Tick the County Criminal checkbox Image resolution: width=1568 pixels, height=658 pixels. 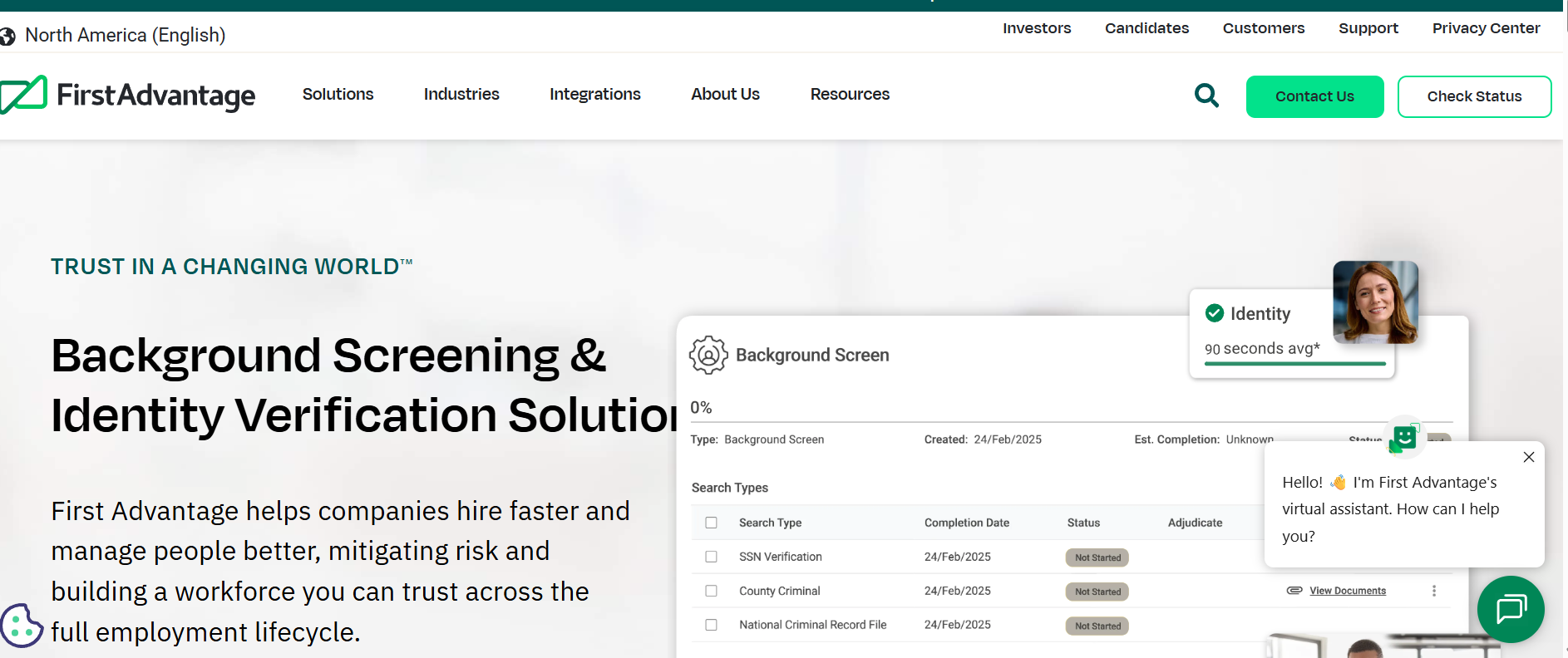[x=711, y=591]
